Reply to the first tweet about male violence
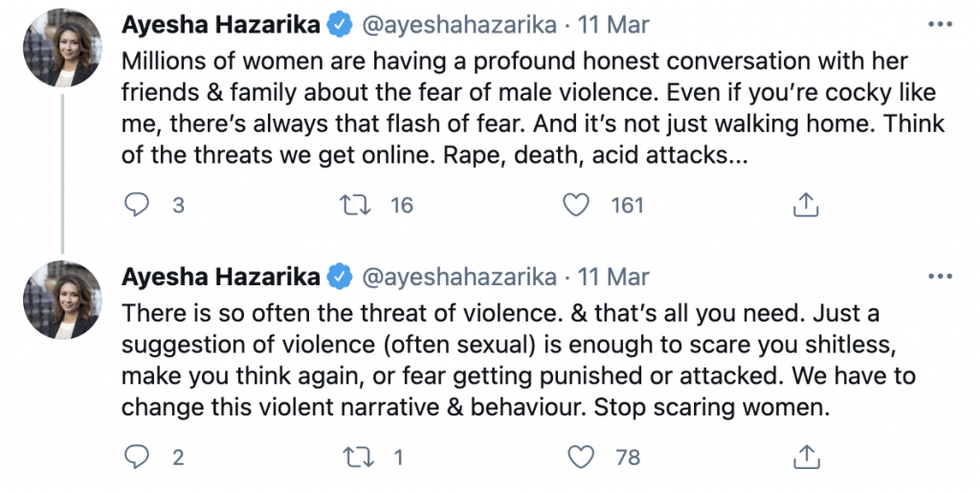 point(136,205)
